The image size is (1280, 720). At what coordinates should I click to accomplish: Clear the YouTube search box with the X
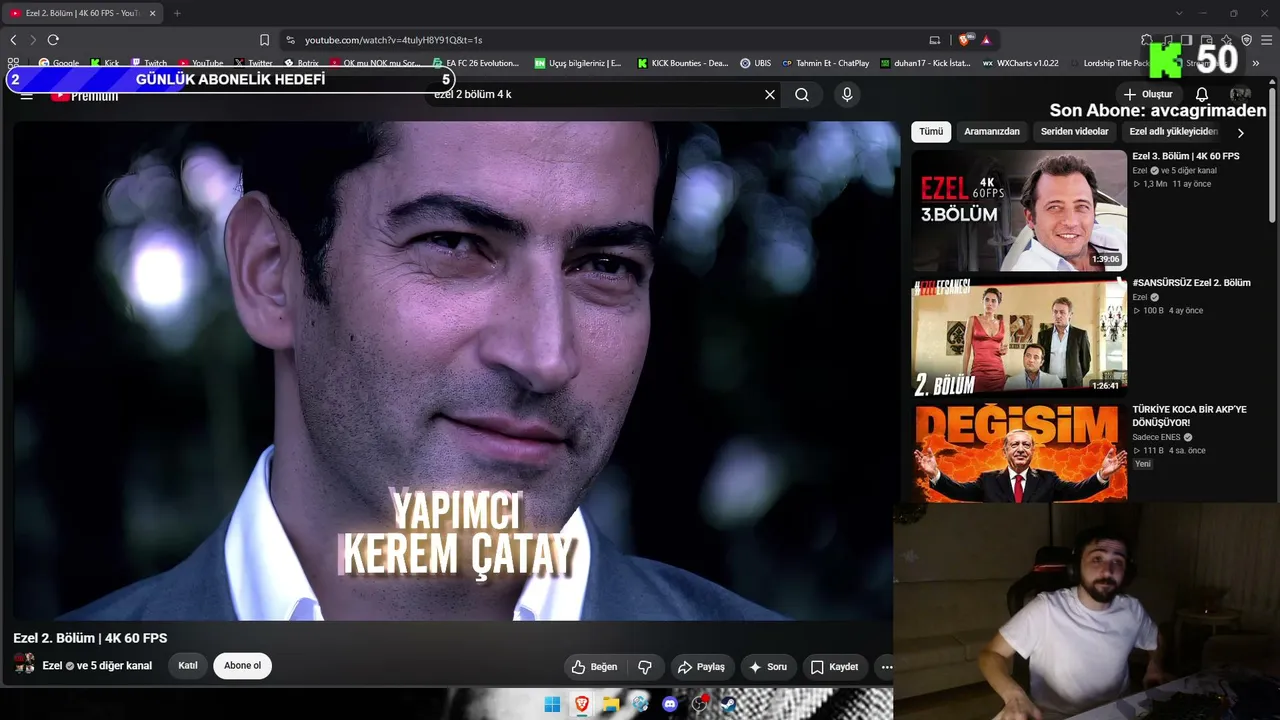[x=770, y=95]
